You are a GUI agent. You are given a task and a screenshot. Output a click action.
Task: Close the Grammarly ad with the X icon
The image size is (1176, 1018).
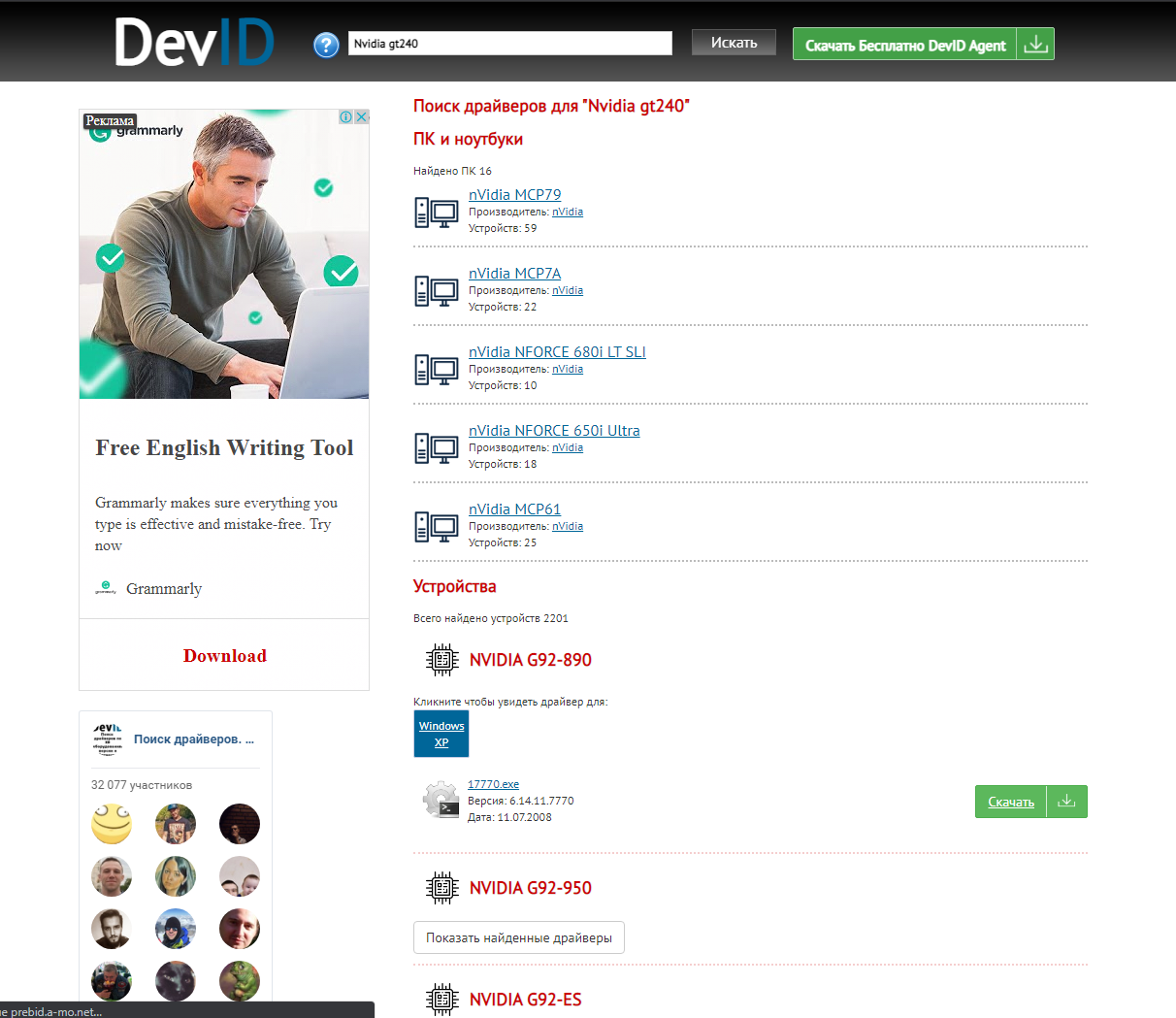362,116
